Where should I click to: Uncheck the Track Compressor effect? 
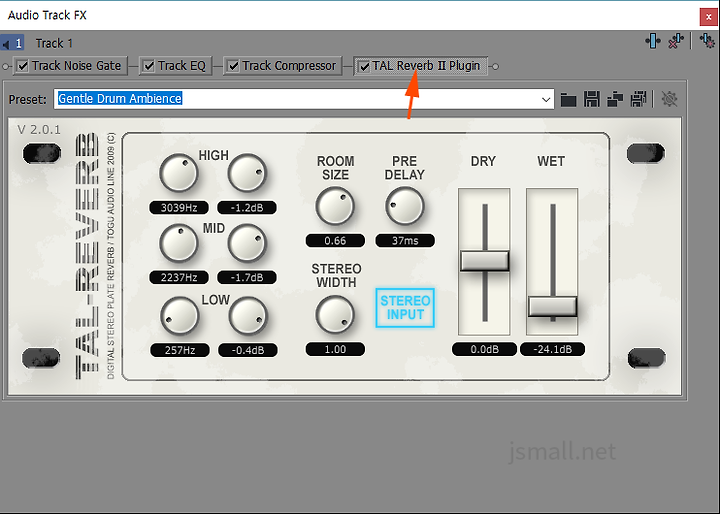coord(233,66)
